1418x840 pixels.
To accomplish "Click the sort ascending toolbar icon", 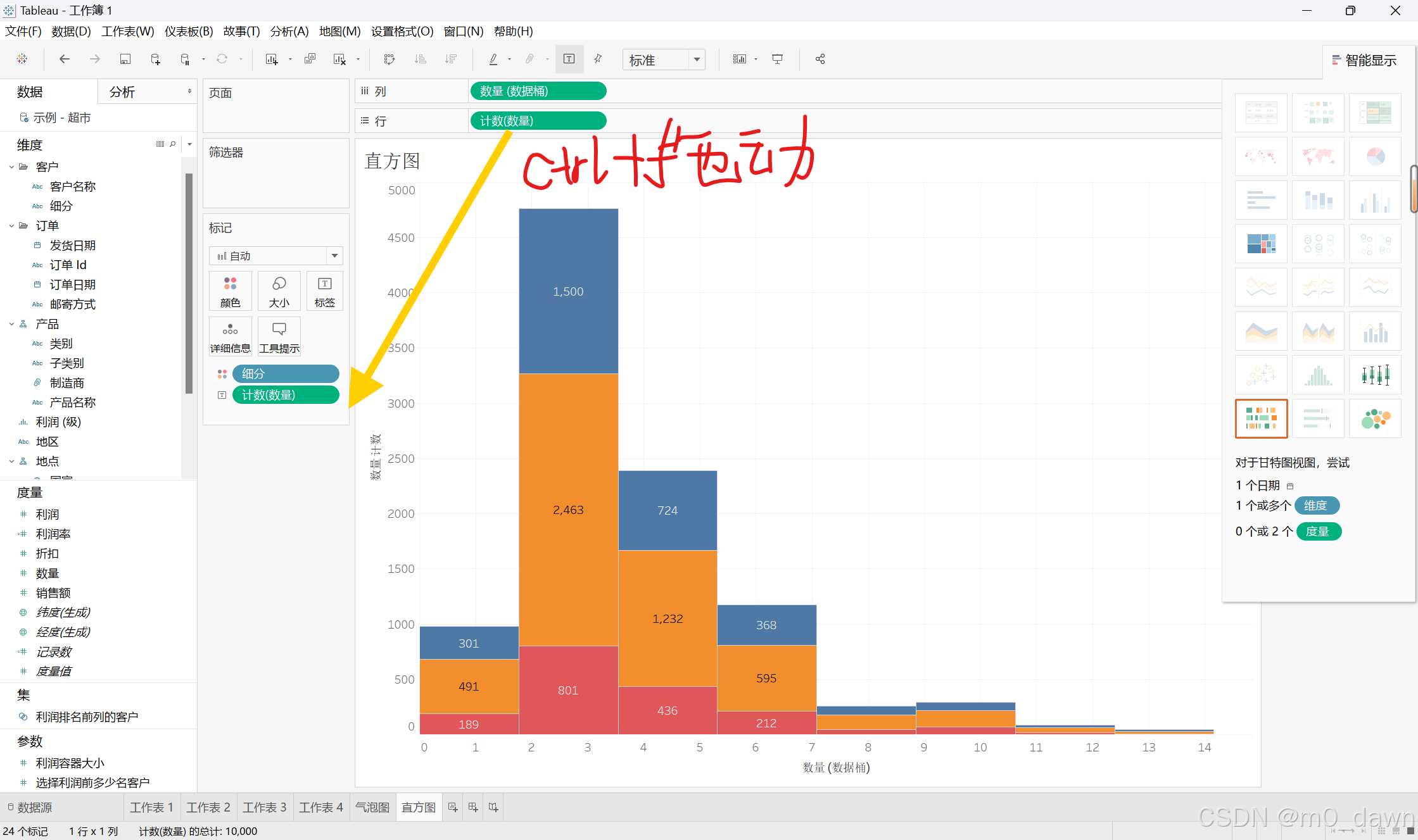I will click(420, 59).
